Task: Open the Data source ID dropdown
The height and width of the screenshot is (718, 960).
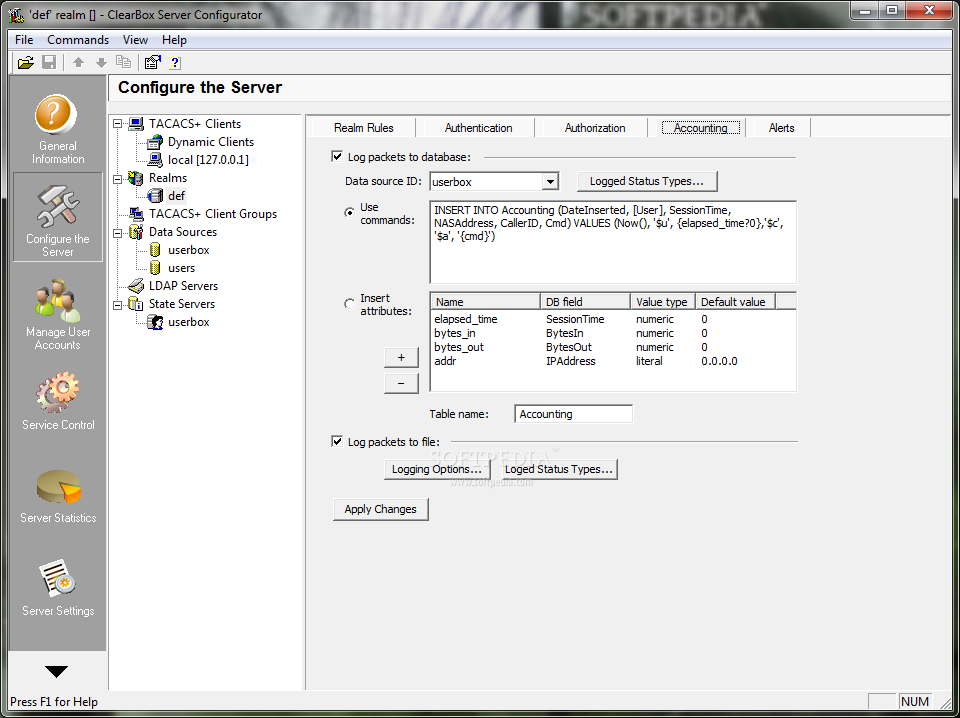Action: pos(550,182)
